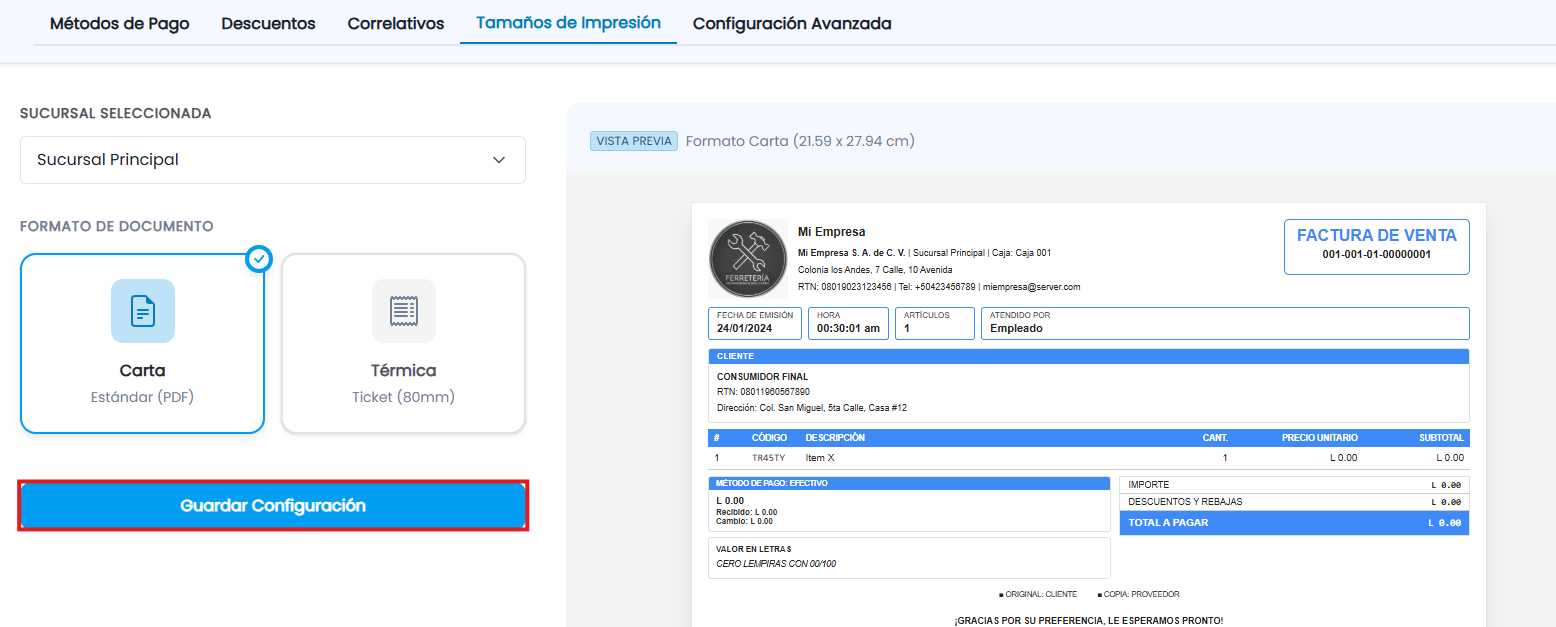1556x627 pixels.
Task: Click the DESCRIPCIÓN column header
Action: [835, 438]
